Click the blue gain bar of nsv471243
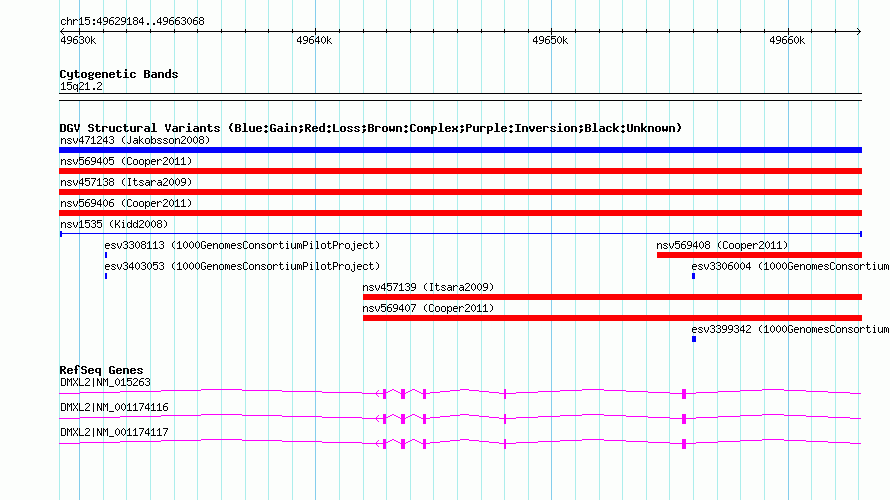Viewport: 890px width, 500px height. (460, 150)
